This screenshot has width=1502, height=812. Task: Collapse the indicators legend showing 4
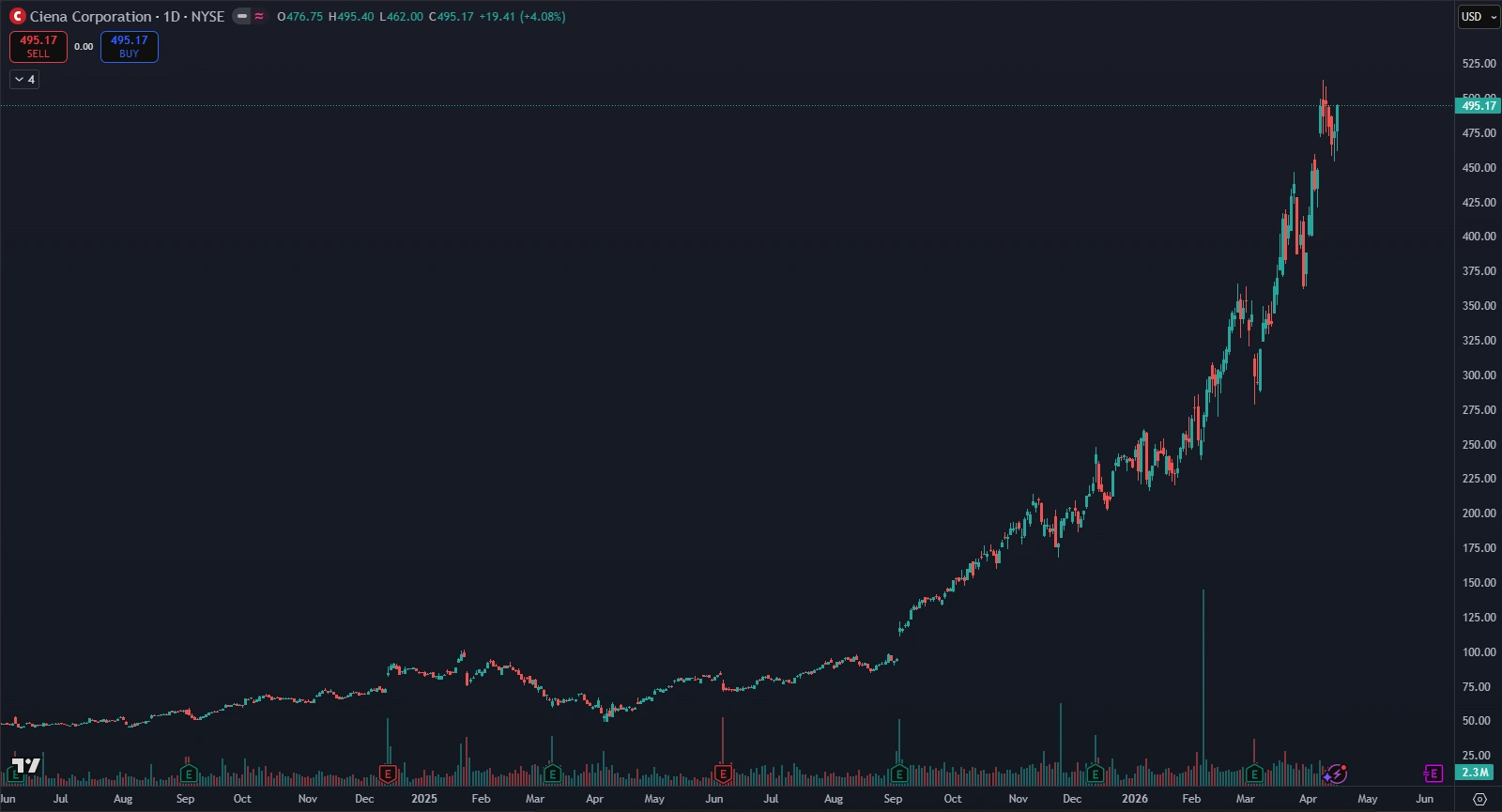[24, 80]
